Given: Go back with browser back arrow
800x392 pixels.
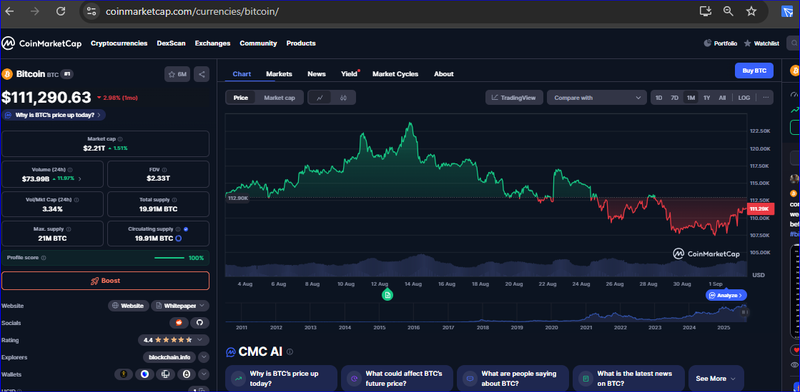Looking at the screenshot, I should [x=9, y=11].
